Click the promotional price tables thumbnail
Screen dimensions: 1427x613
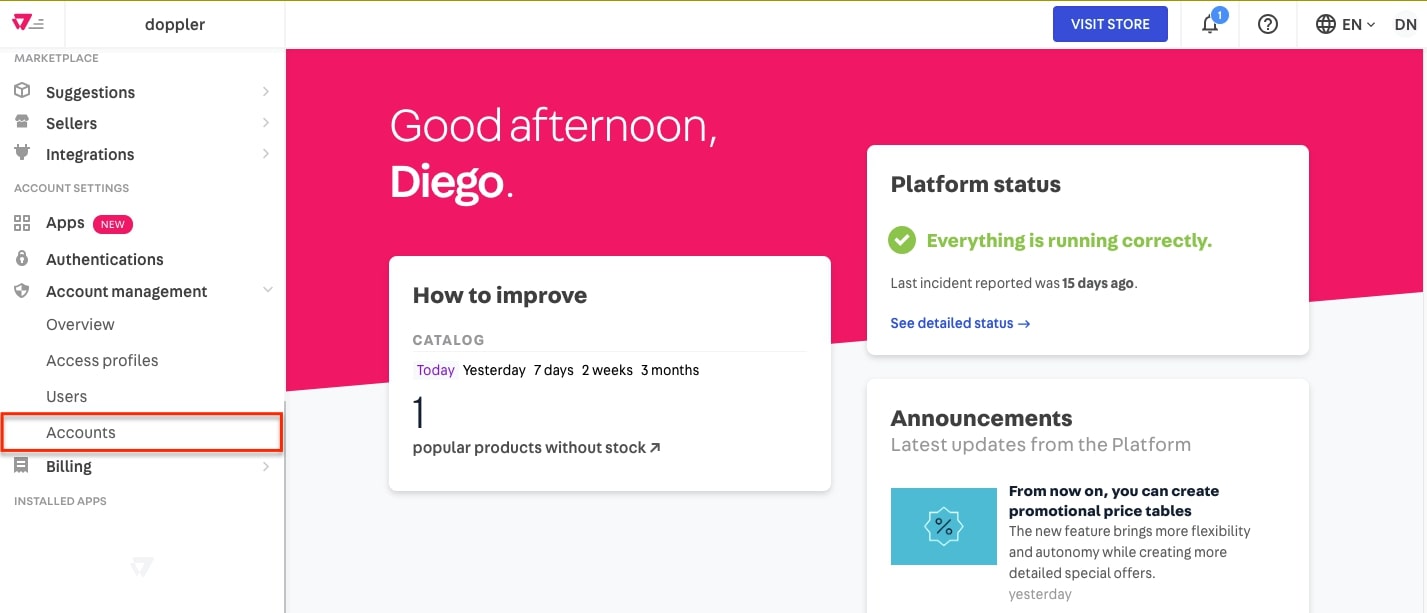coord(944,526)
